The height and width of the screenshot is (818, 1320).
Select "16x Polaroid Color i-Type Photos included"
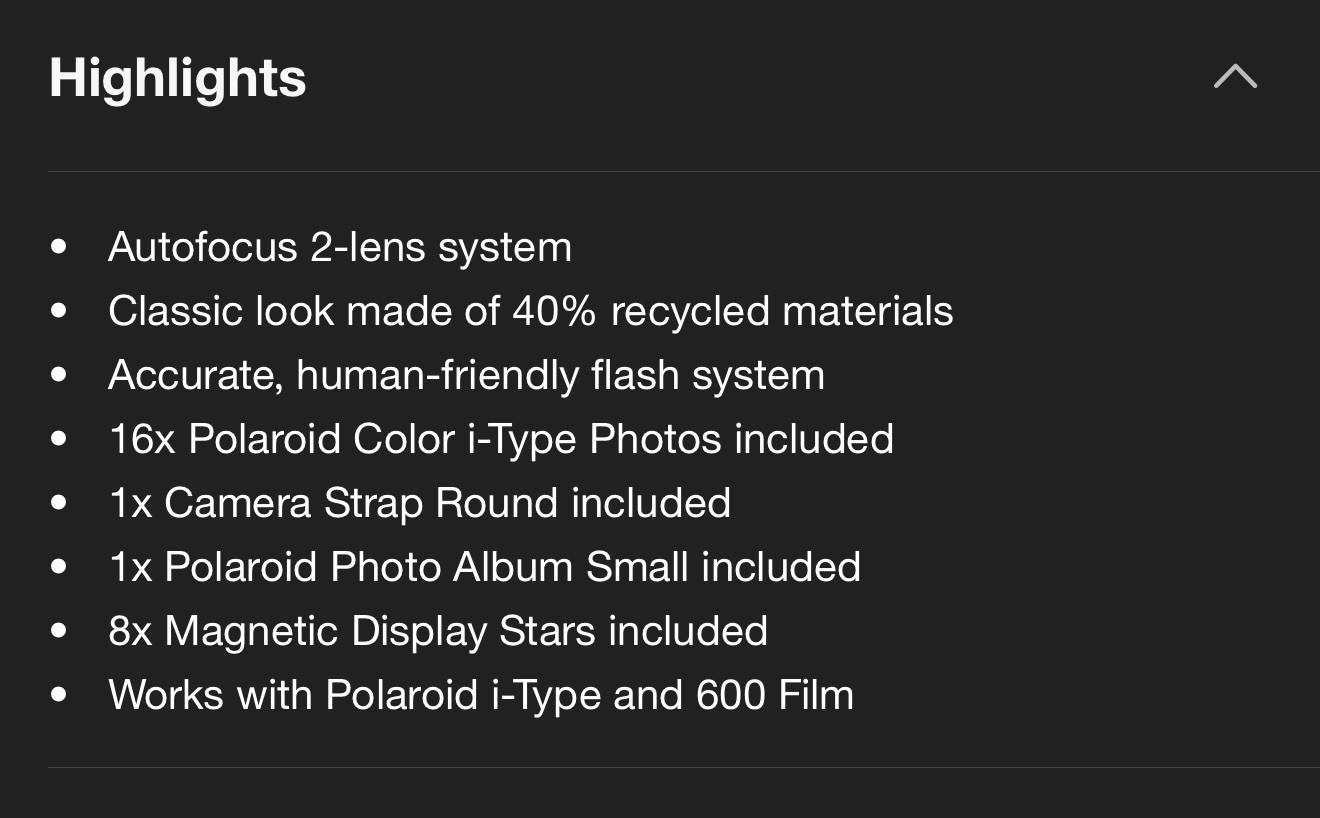click(501, 439)
